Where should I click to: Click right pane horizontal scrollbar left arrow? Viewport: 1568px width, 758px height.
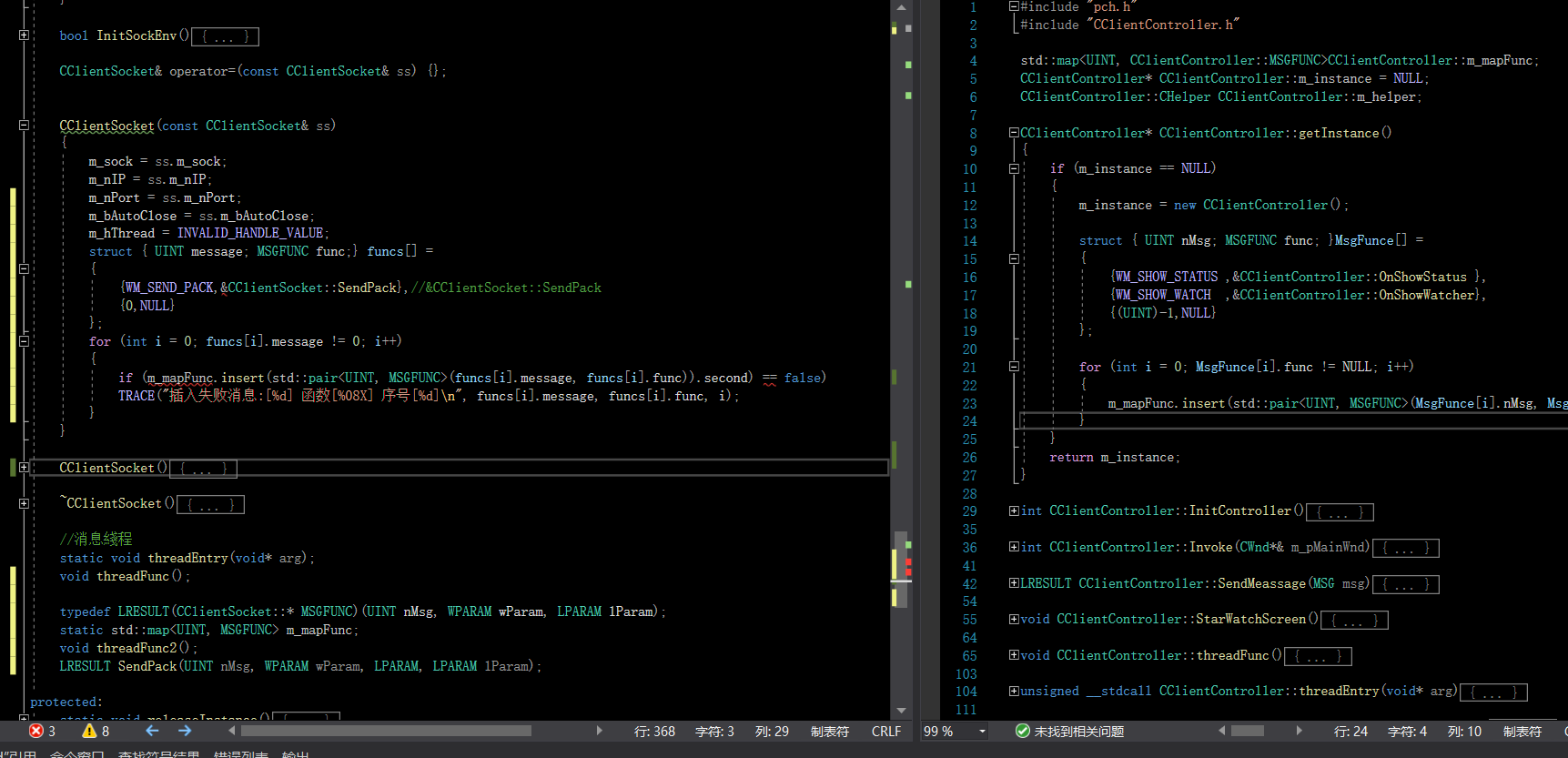point(1221,731)
